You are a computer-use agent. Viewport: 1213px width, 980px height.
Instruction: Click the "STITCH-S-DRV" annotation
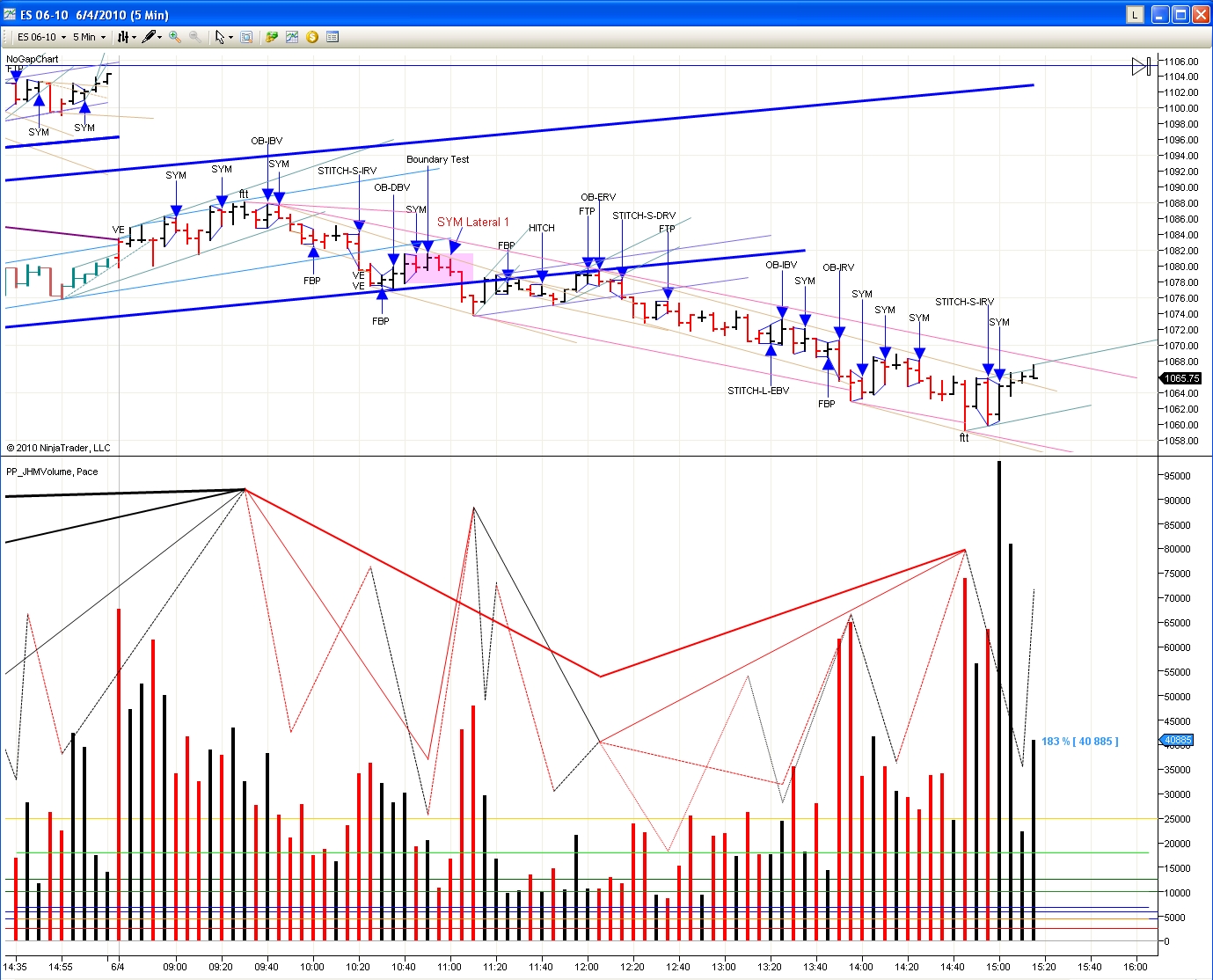644,216
